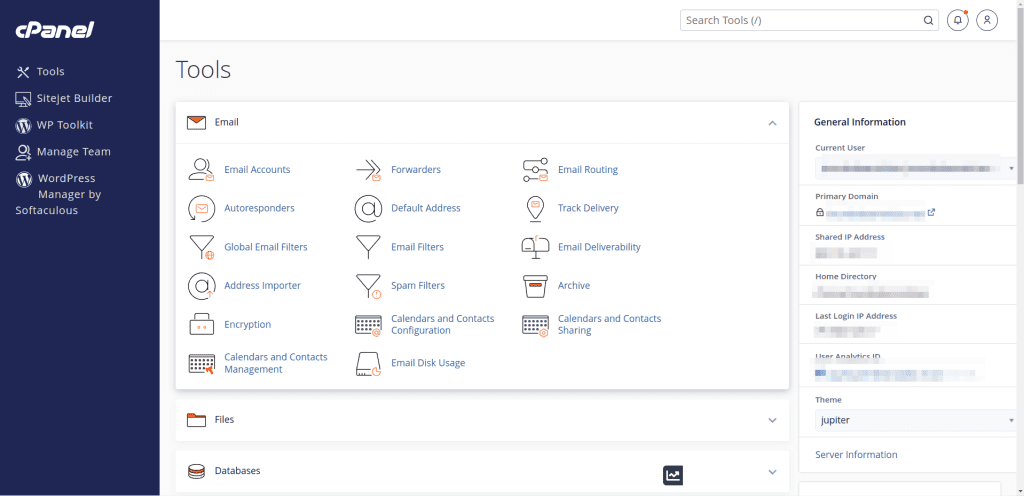This screenshot has height=496, width=1024.
Task: Click the search magnifier icon
Action: click(x=928, y=20)
